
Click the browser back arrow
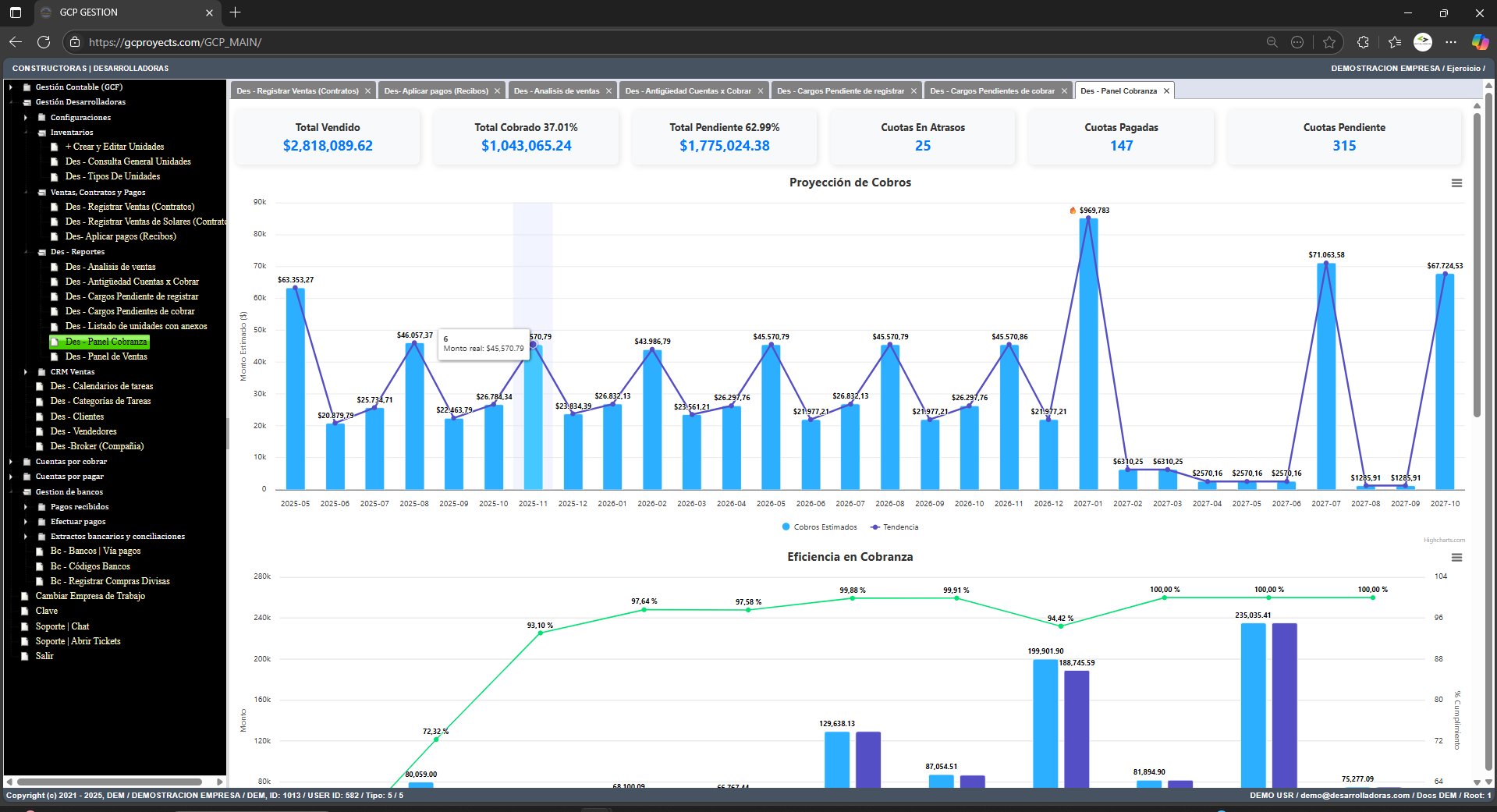(16, 42)
